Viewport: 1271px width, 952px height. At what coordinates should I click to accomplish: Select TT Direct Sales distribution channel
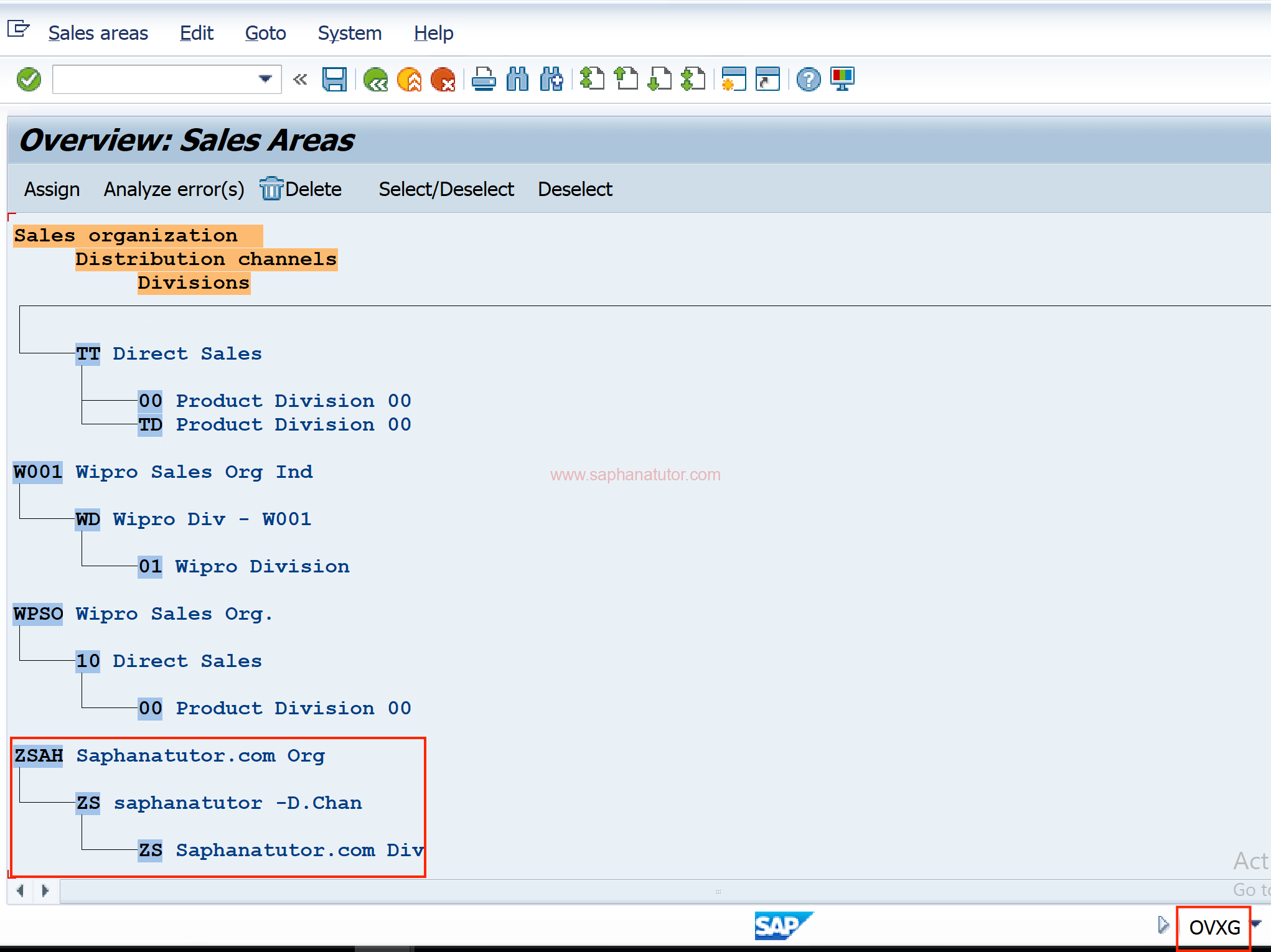tap(169, 354)
